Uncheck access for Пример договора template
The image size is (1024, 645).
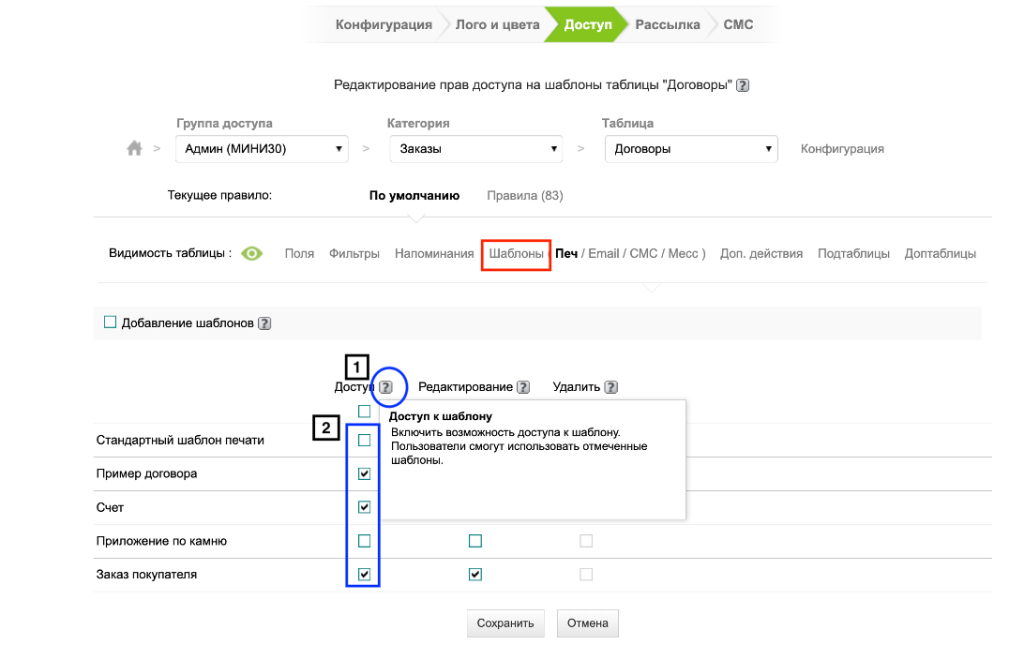tap(364, 474)
